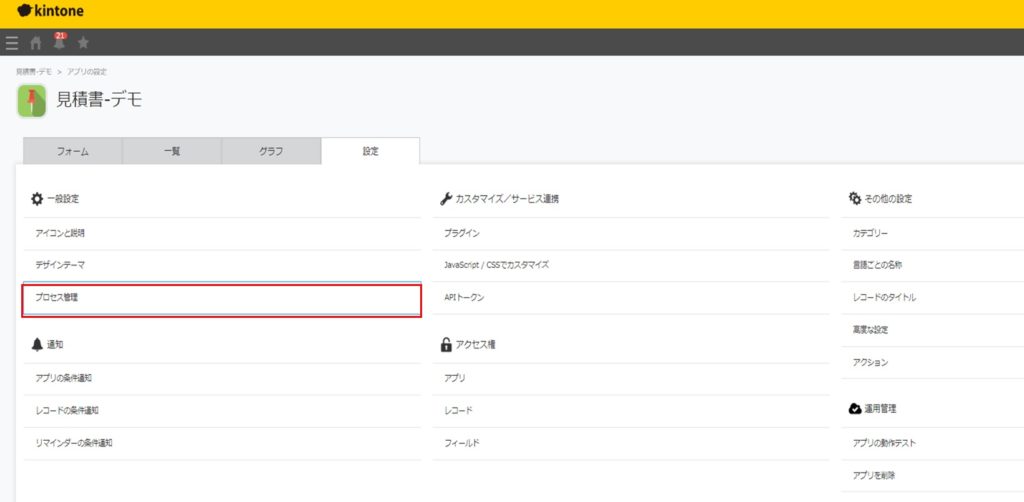1024x502 pixels.
Task: Click the 一般設定 gear icon
Action: [37, 199]
